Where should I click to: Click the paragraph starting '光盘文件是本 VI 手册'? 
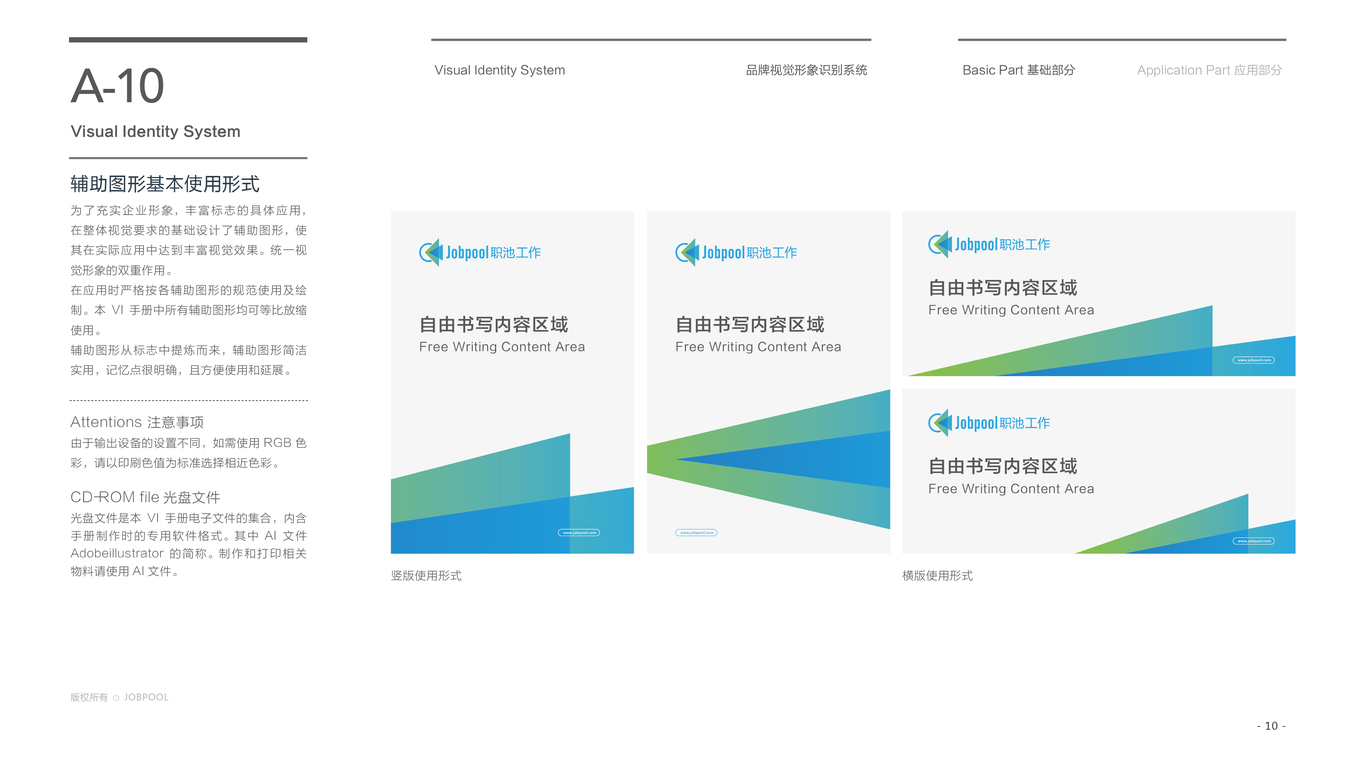pyautogui.click(x=189, y=545)
